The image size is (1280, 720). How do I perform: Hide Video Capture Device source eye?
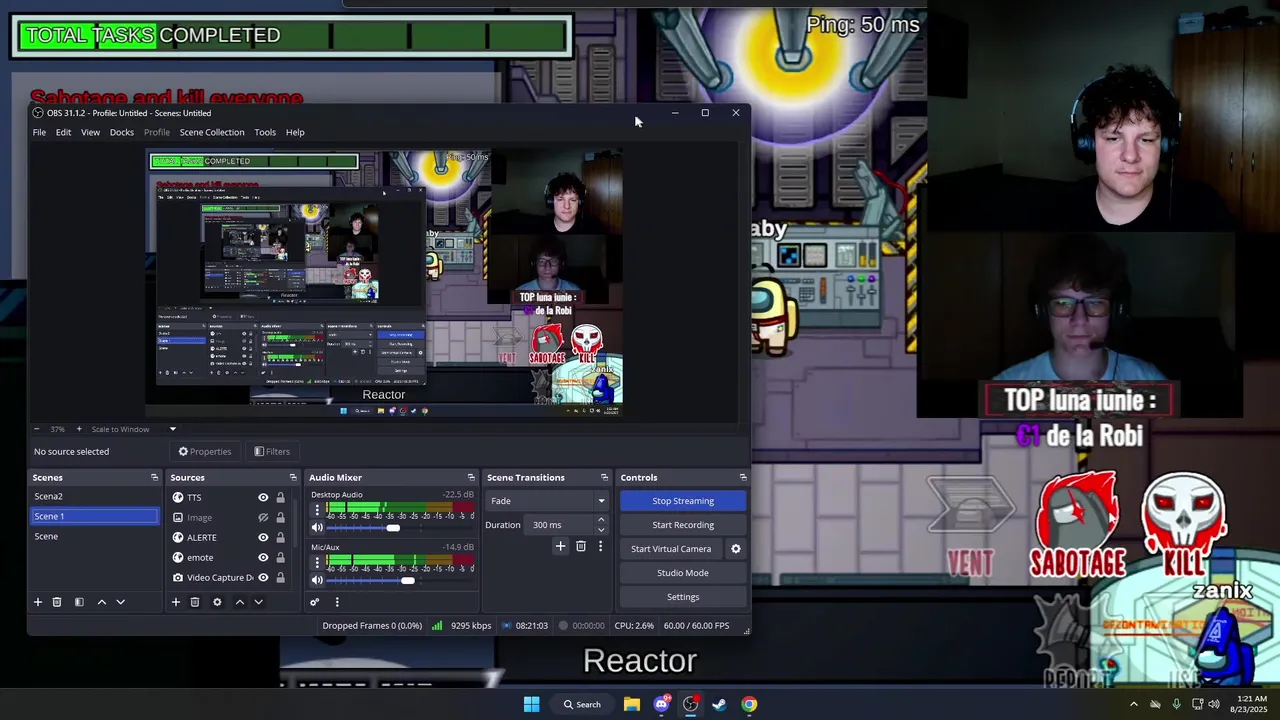coord(263,577)
